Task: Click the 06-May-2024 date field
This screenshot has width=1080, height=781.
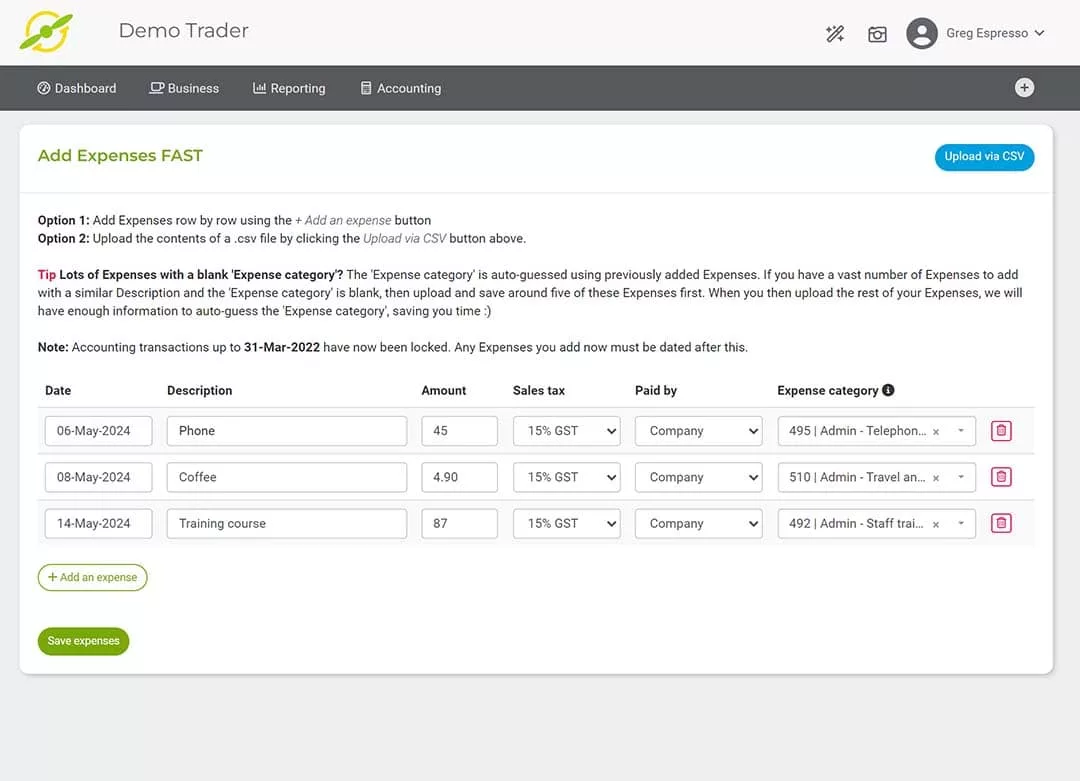Action: tap(98, 431)
